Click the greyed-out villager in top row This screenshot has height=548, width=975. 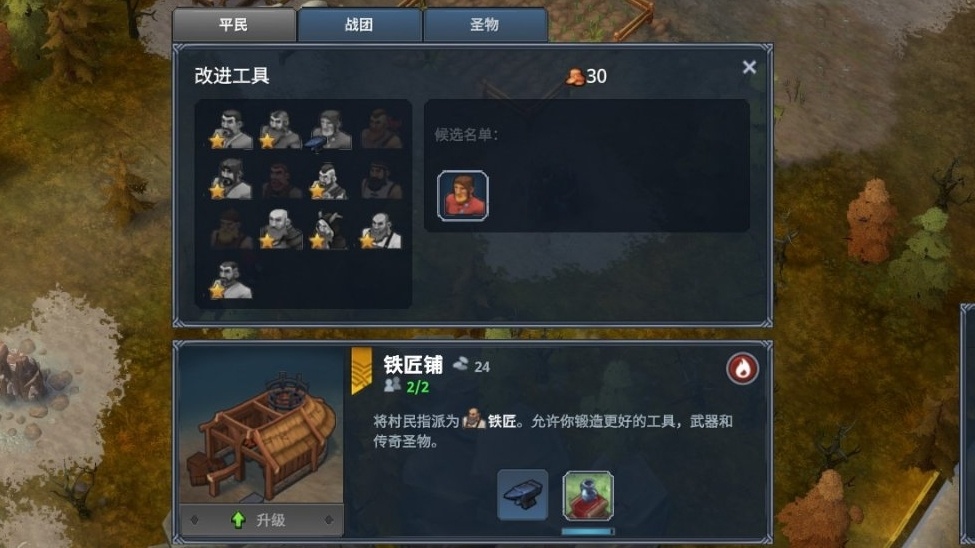381,129
